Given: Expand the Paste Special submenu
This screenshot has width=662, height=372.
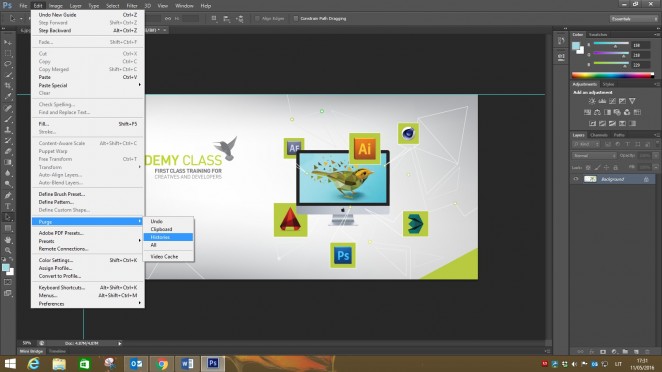Looking at the screenshot, I should click(87, 85).
